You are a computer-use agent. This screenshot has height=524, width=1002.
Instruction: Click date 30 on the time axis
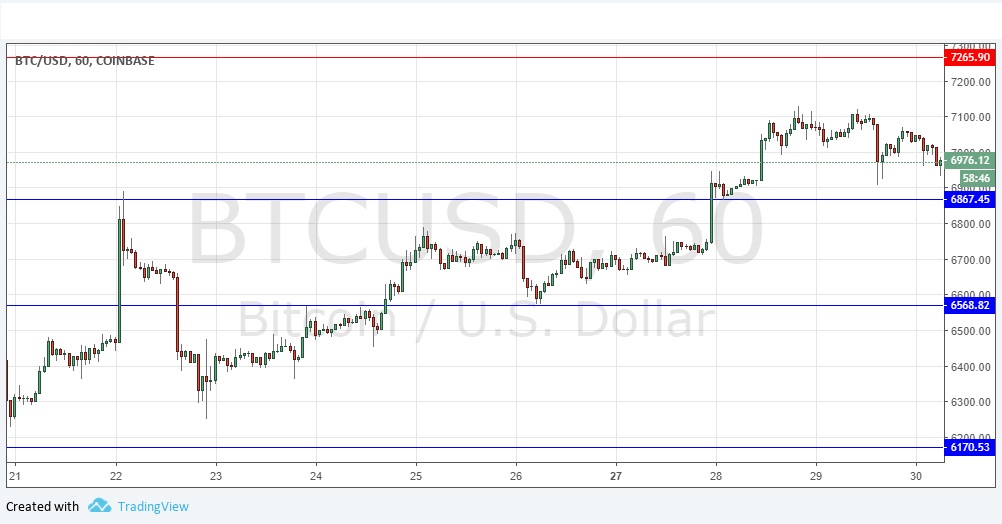pyautogui.click(x=916, y=476)
